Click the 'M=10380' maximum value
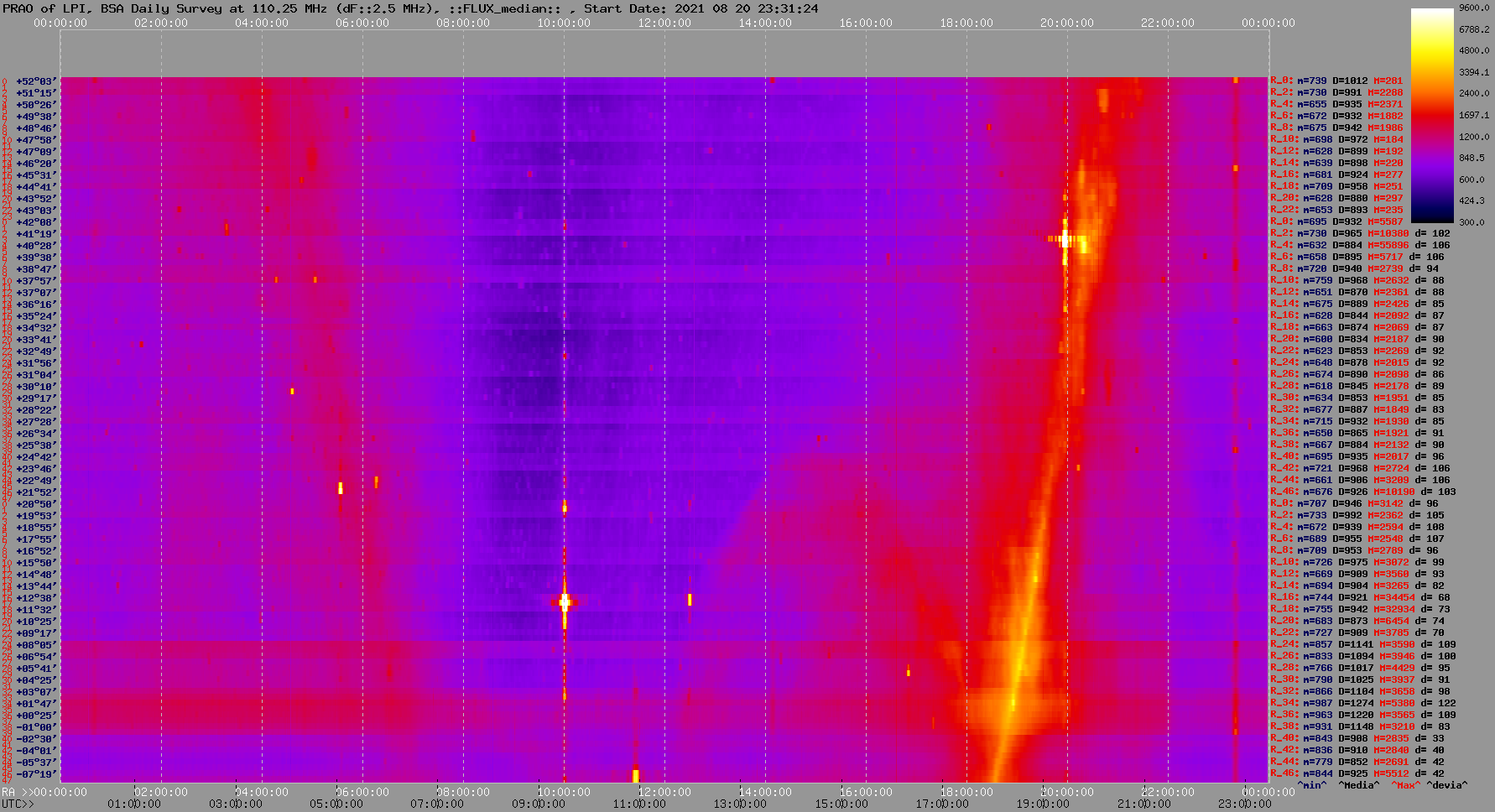Screen dimensions: 1495x812 click(x=1388, y=234)
